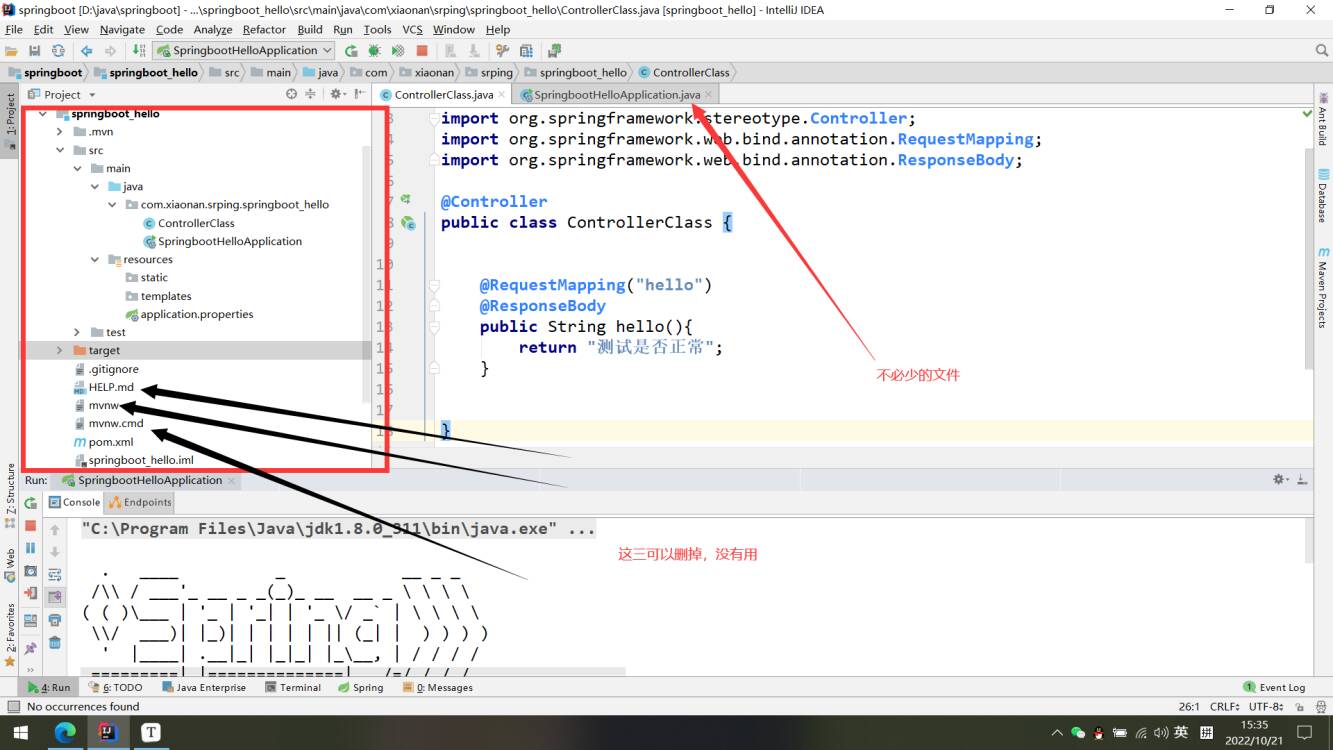Image resolution: width=1333 pixels, height=750 pixels.
Task: Switch to the Endpoints tab
Action: (x=140, y=502)
